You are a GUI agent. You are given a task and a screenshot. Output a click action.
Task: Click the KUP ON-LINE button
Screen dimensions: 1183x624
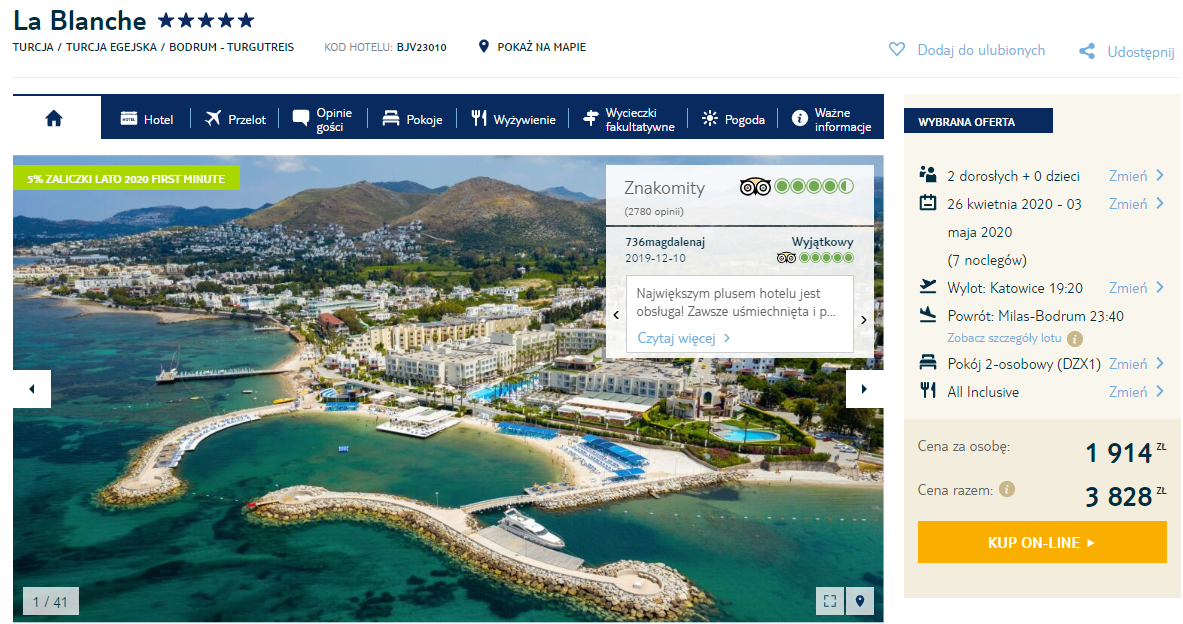(x=1042, y=542)
